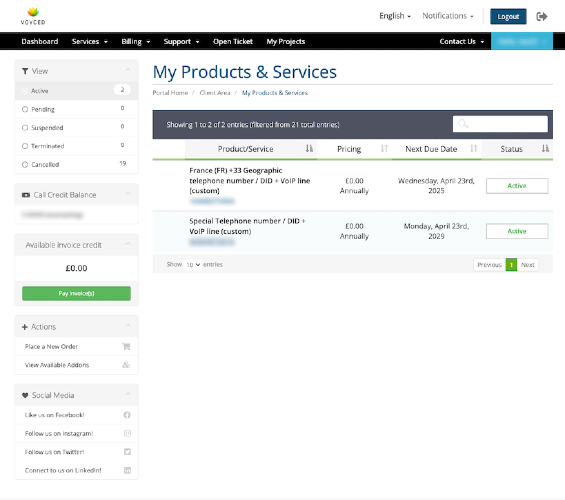565x500 pixels.
Task: Click the services search field
Action: coord(500,124)
